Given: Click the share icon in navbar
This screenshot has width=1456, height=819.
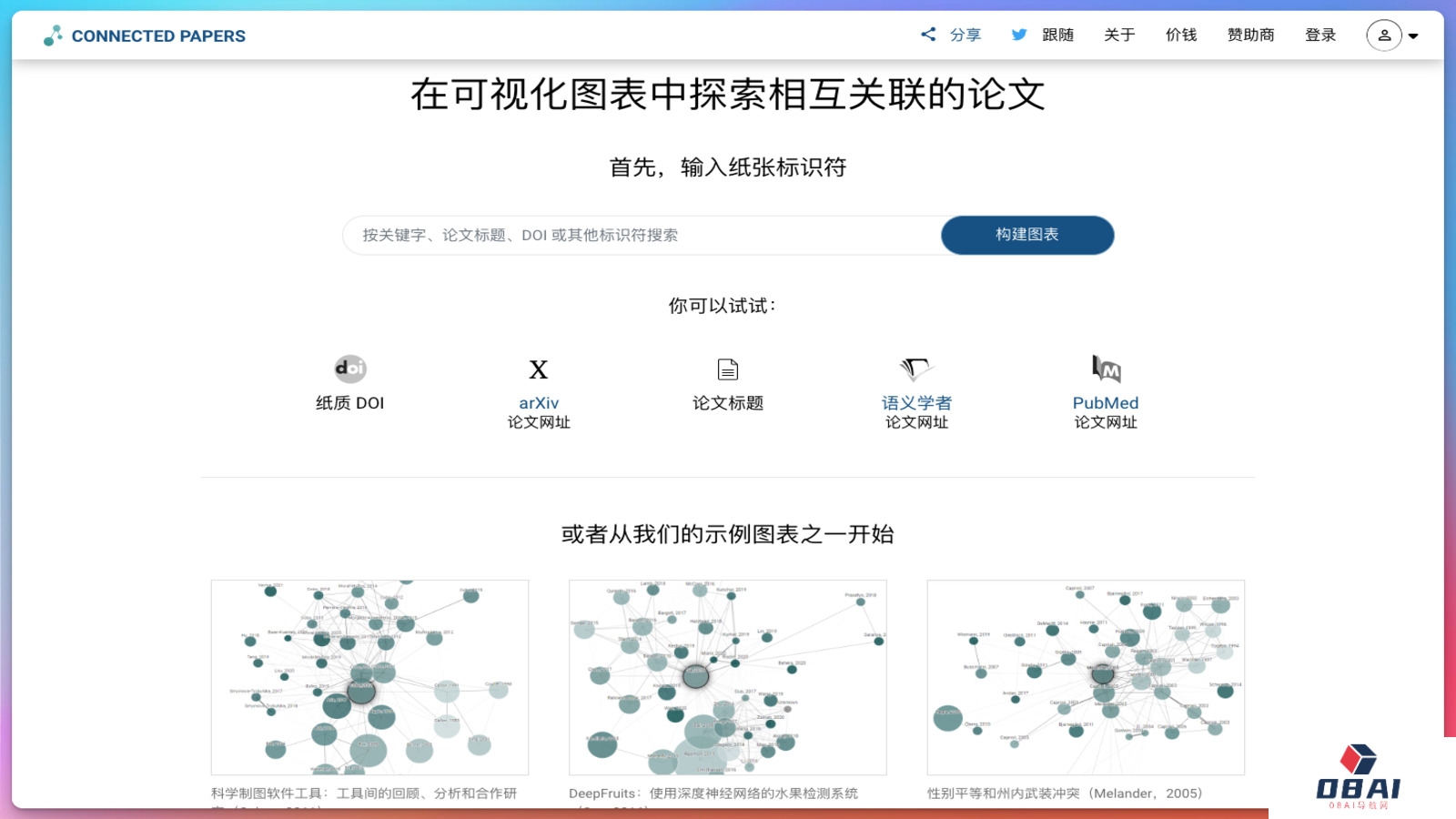Looking at the screenshot, I should tap(928, 35).
